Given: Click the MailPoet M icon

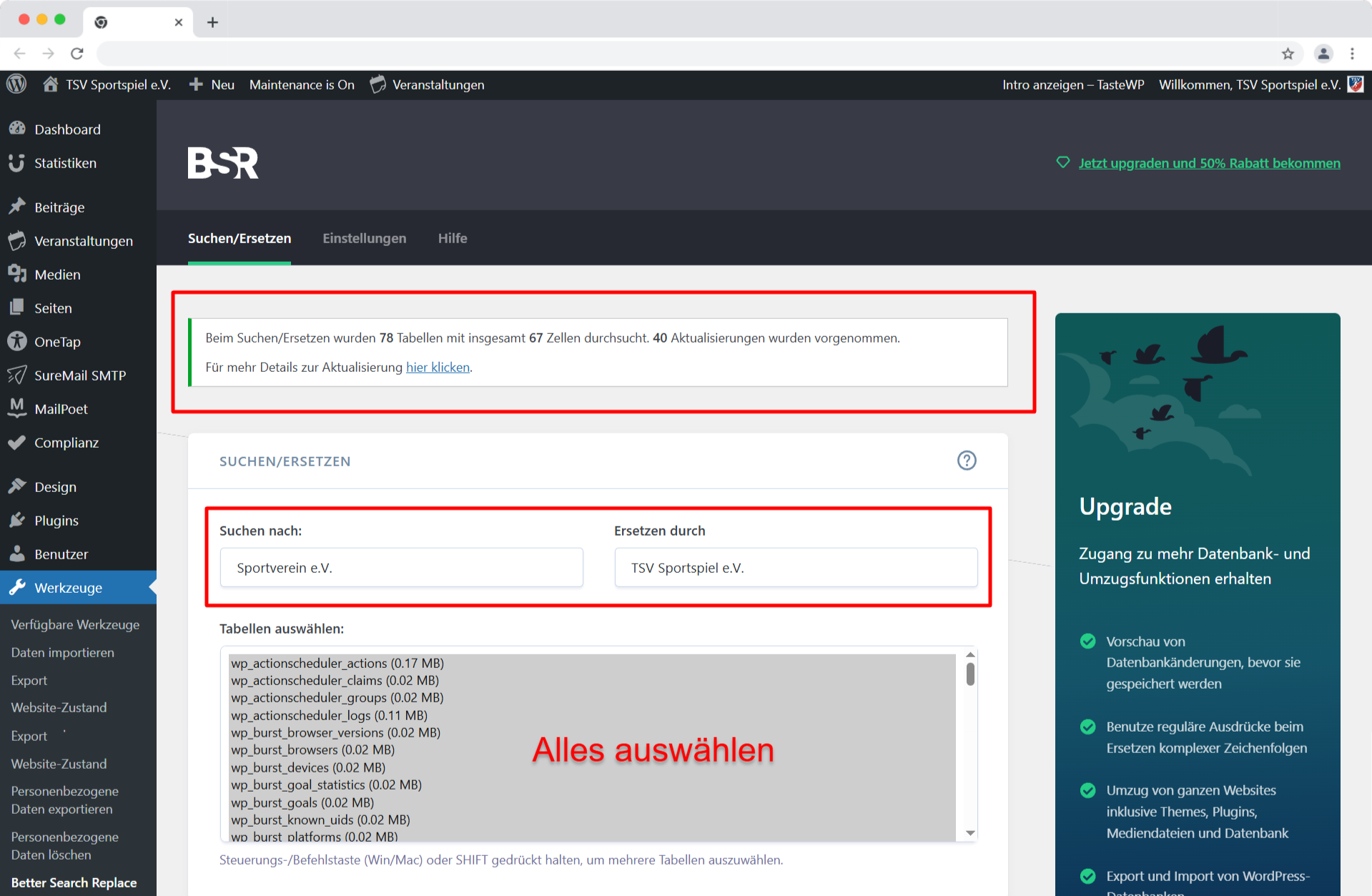Looking at the screenshot, I should point(17,408).
